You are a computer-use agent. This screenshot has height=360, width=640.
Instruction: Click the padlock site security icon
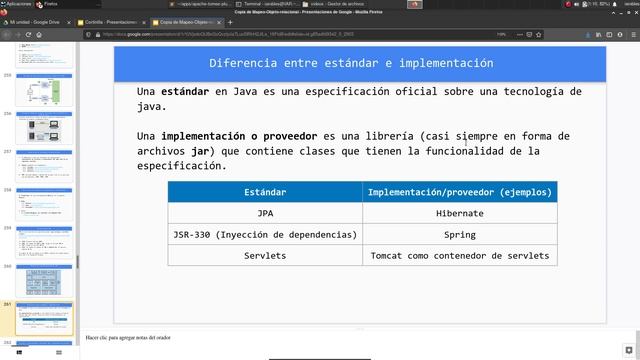click(98, 35)
